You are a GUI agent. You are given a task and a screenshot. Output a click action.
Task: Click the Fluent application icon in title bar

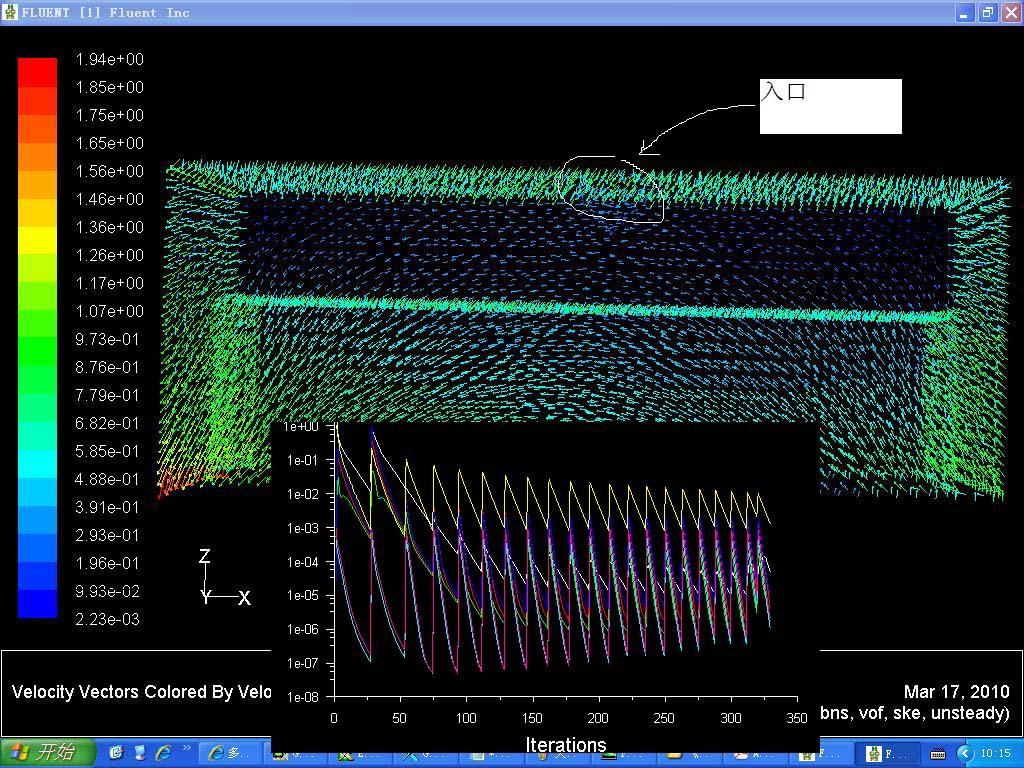tap(11, 12)
